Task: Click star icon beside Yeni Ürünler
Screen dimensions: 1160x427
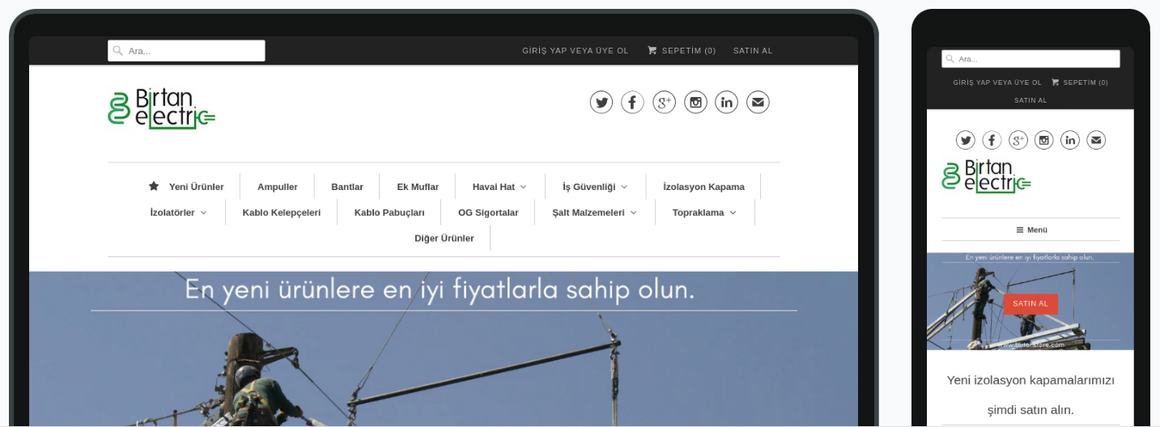Action: tap(154, 186)
